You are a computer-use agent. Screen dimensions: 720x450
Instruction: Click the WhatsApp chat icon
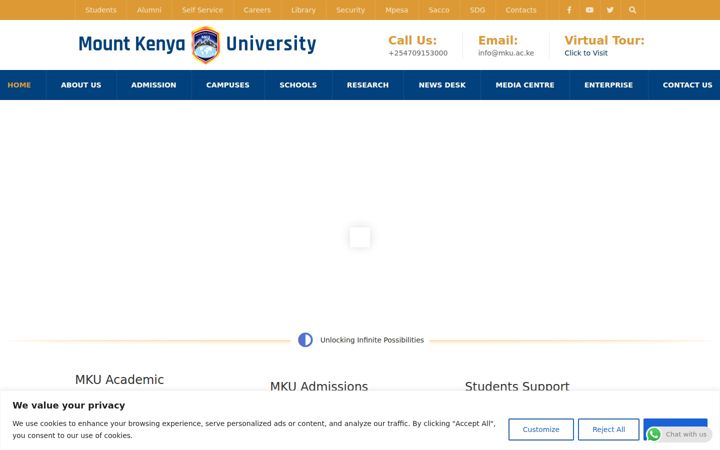654,434
